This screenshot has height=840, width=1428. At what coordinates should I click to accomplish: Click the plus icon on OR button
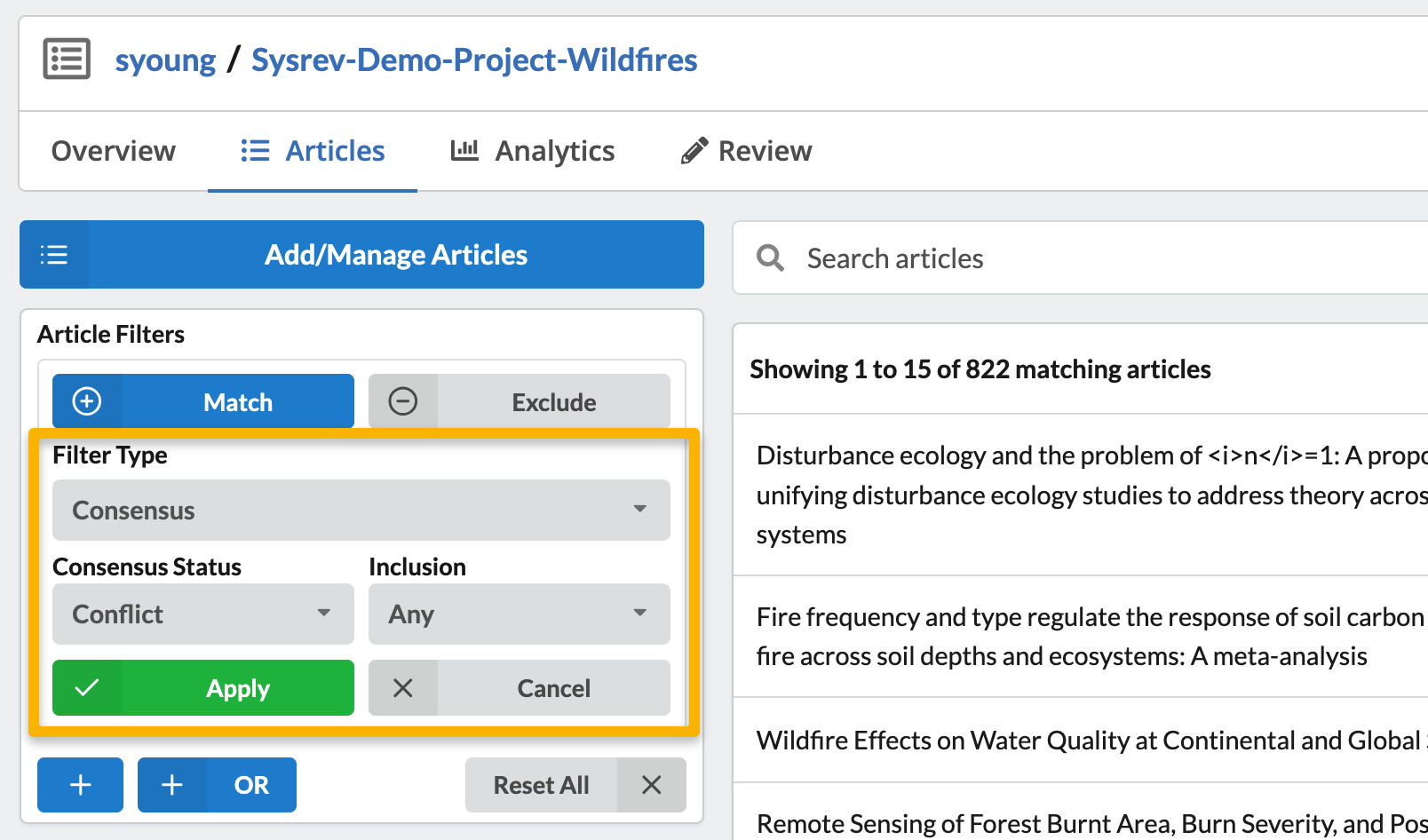tap(172, 785)
